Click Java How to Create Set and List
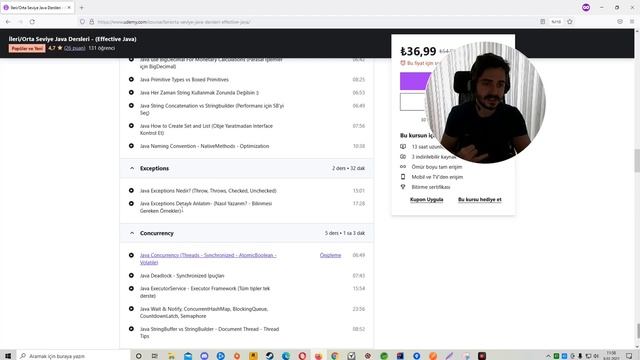 click(206, 129)
